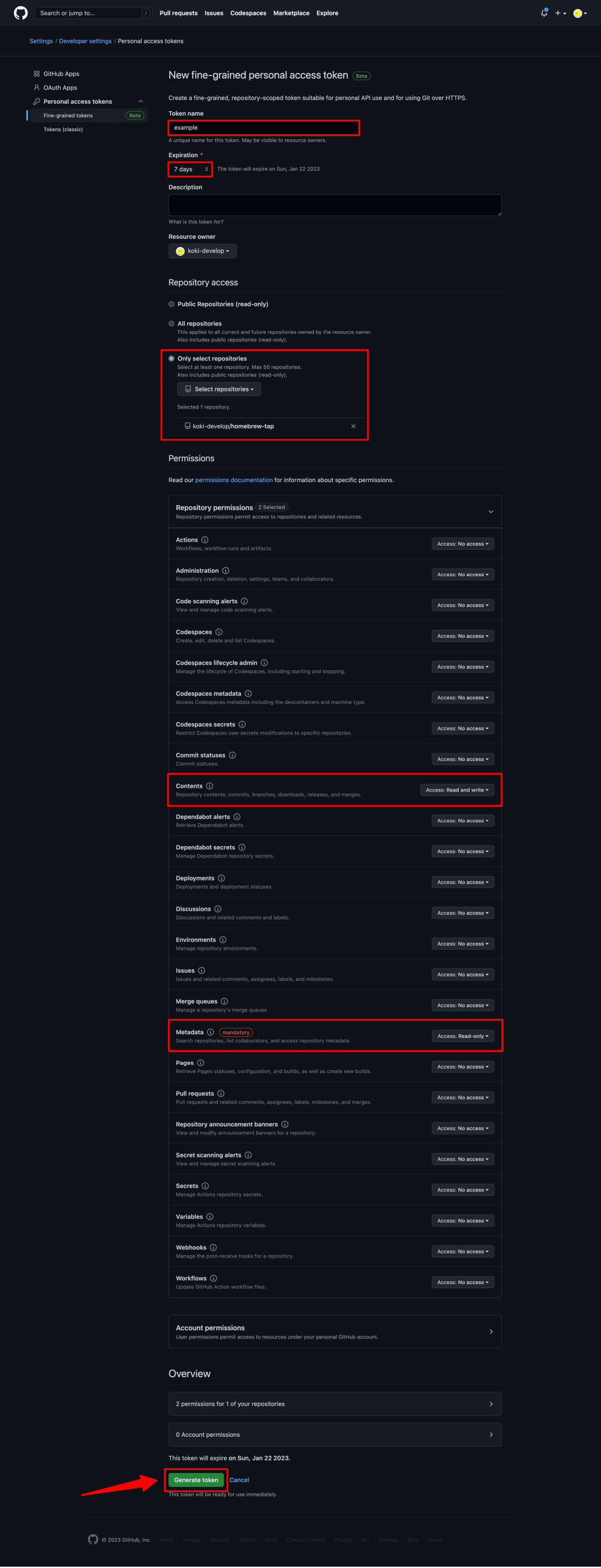Open the Marketplace menu item
This screenshot has height=1568, width=601.
click(x=291, y=13)
